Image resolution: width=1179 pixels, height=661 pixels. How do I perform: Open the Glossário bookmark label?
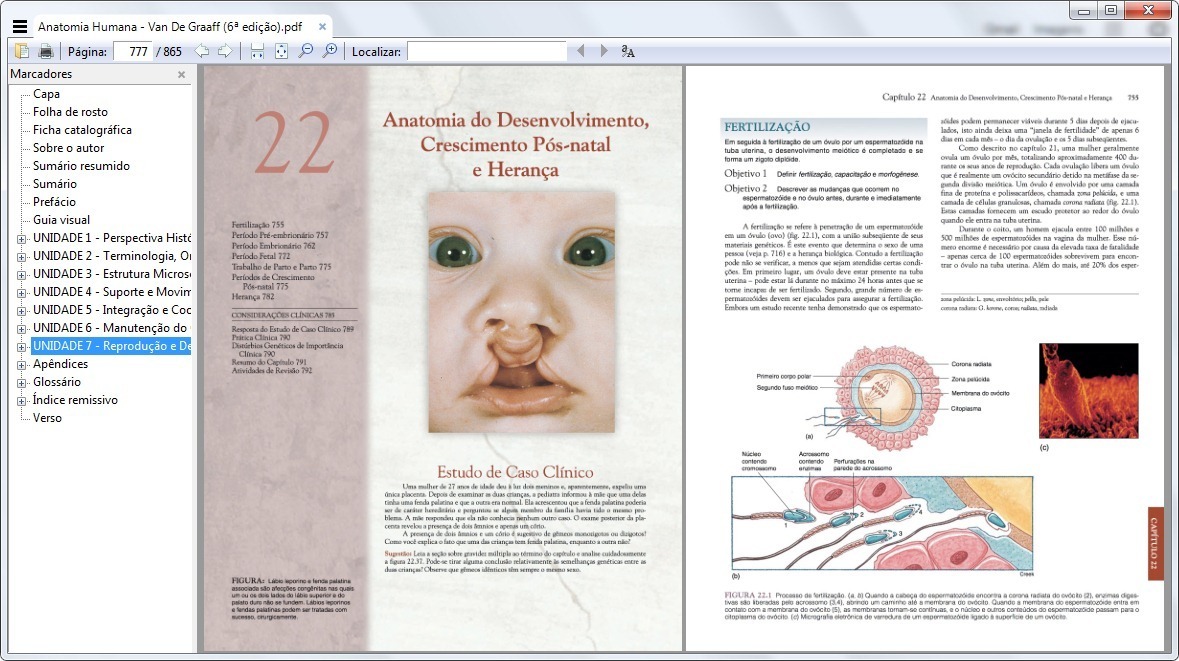tap(56, 382)
